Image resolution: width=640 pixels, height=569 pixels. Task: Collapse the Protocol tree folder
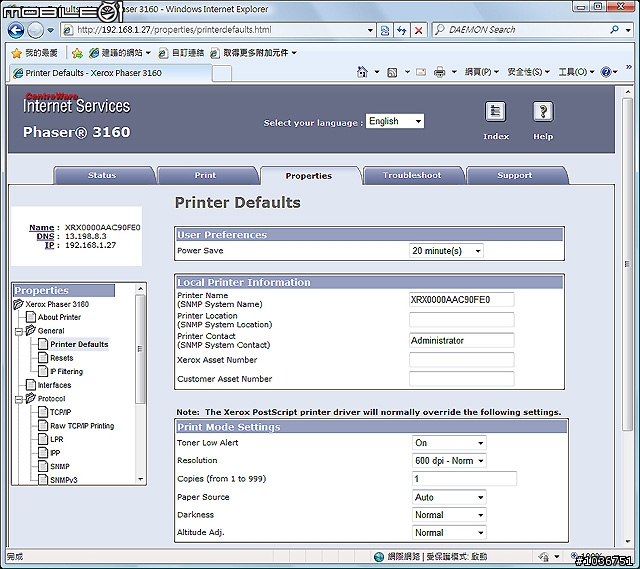(x=18, y=399)
